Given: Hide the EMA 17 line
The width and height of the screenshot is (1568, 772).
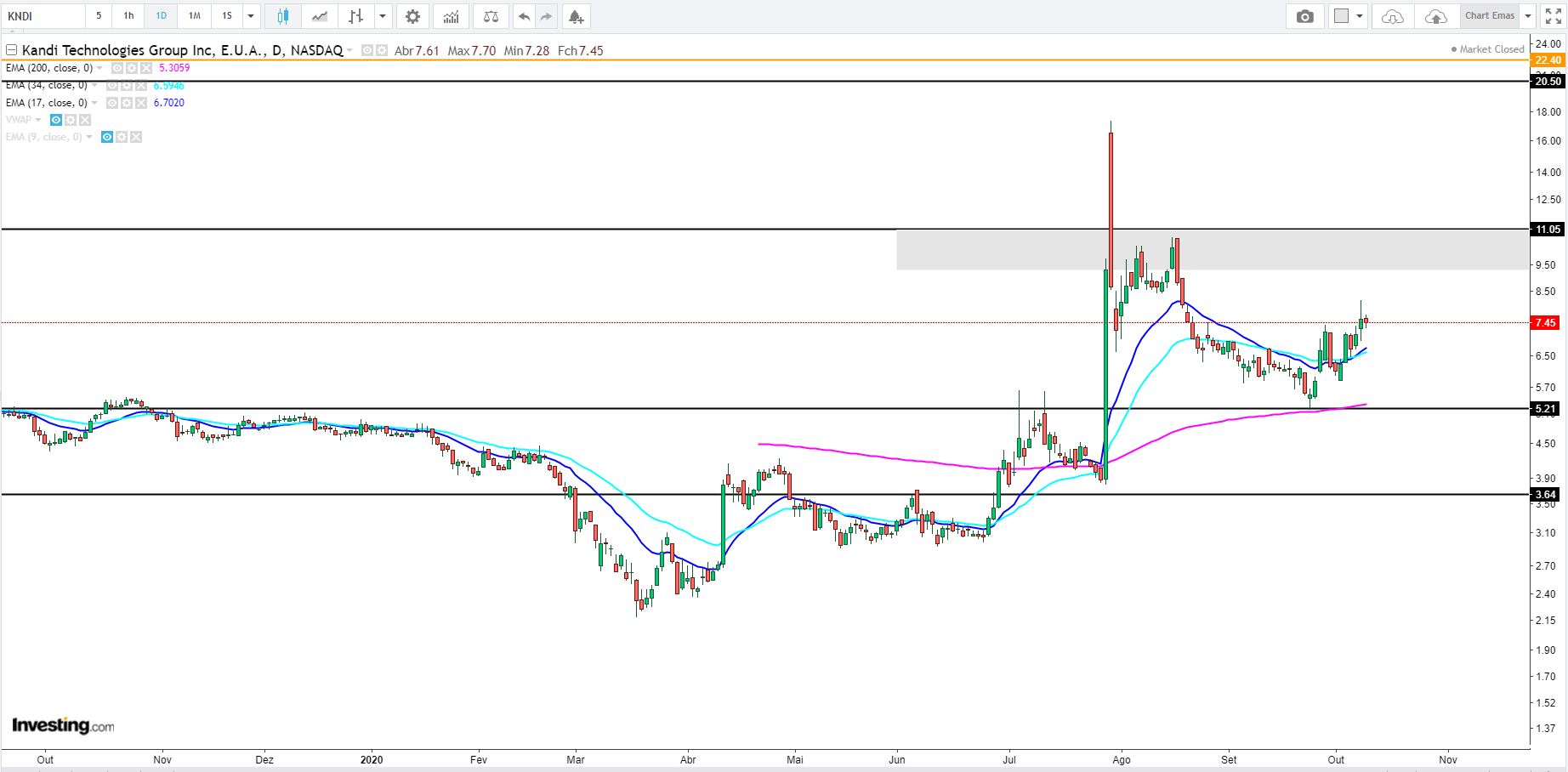Looking at the screenshot, I should click(112, 103).
